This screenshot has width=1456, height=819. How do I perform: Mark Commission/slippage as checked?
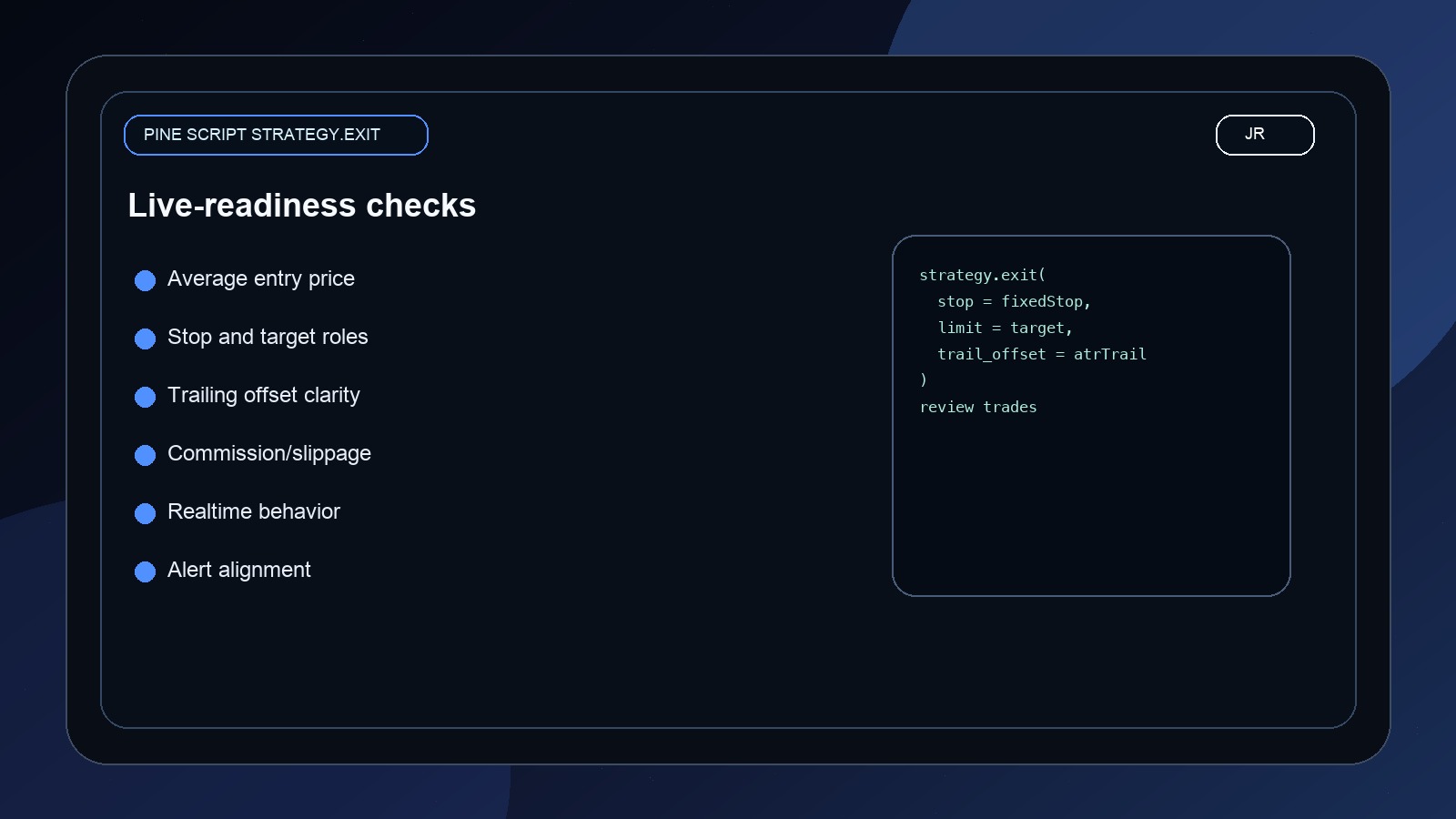[268, 455]
